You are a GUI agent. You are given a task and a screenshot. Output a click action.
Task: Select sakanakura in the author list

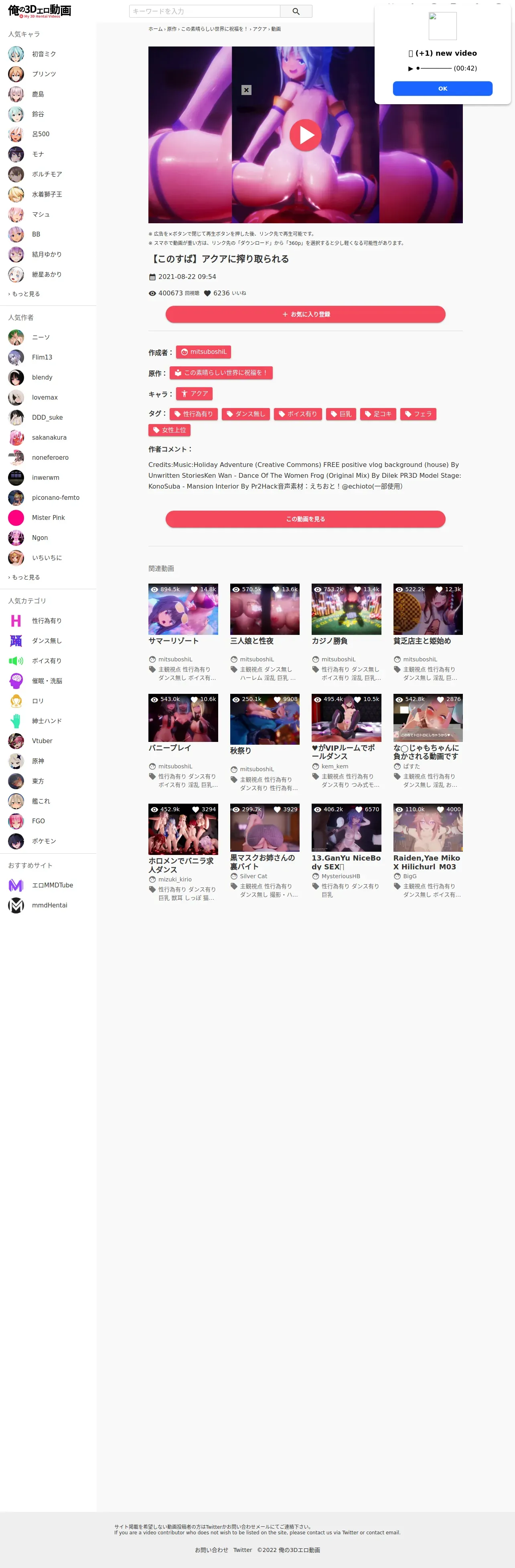pyautogui.click(x=49, y=438)
